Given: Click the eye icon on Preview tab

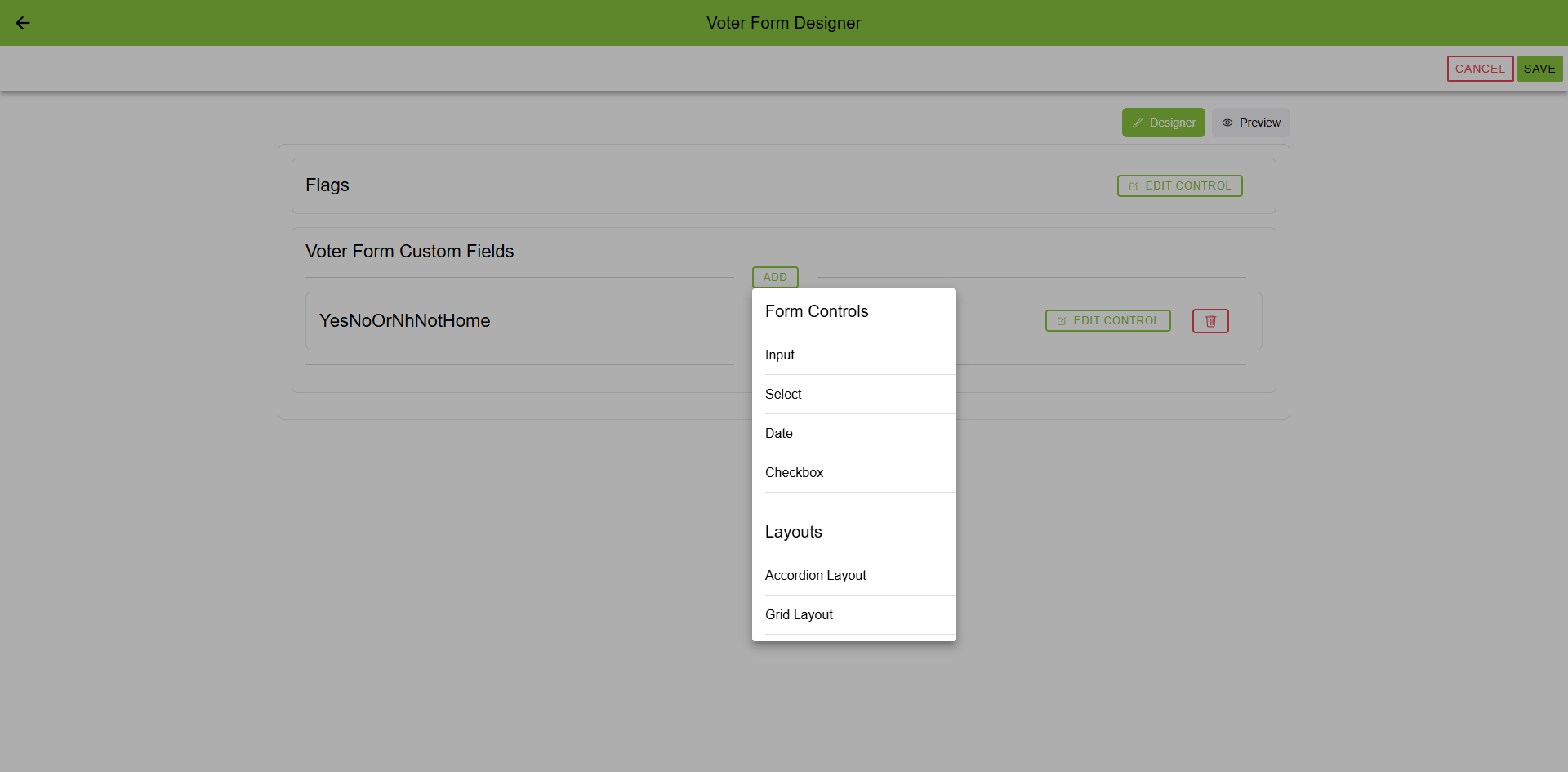Looking at the screenshot, I should pos(1227,123).
